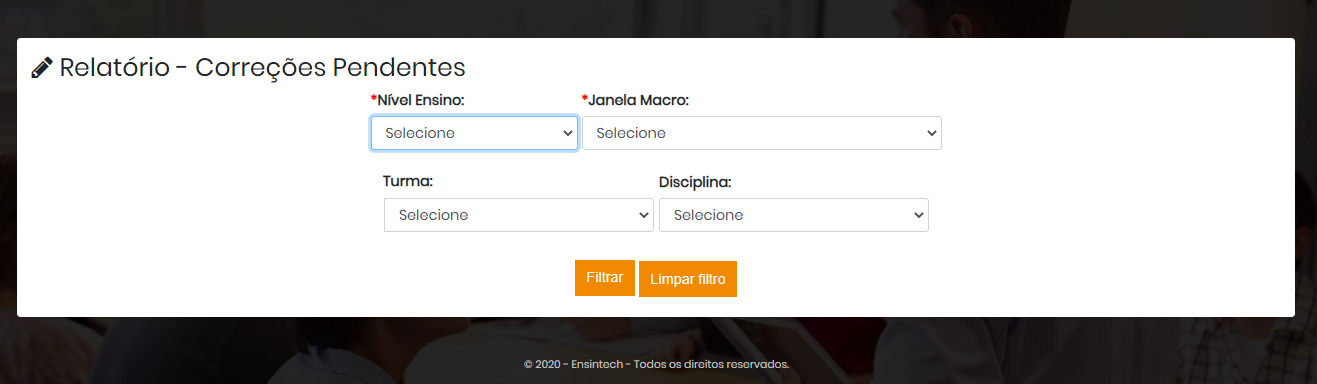Expand the Turma select box
The image size is (1317, 384).
519,215
